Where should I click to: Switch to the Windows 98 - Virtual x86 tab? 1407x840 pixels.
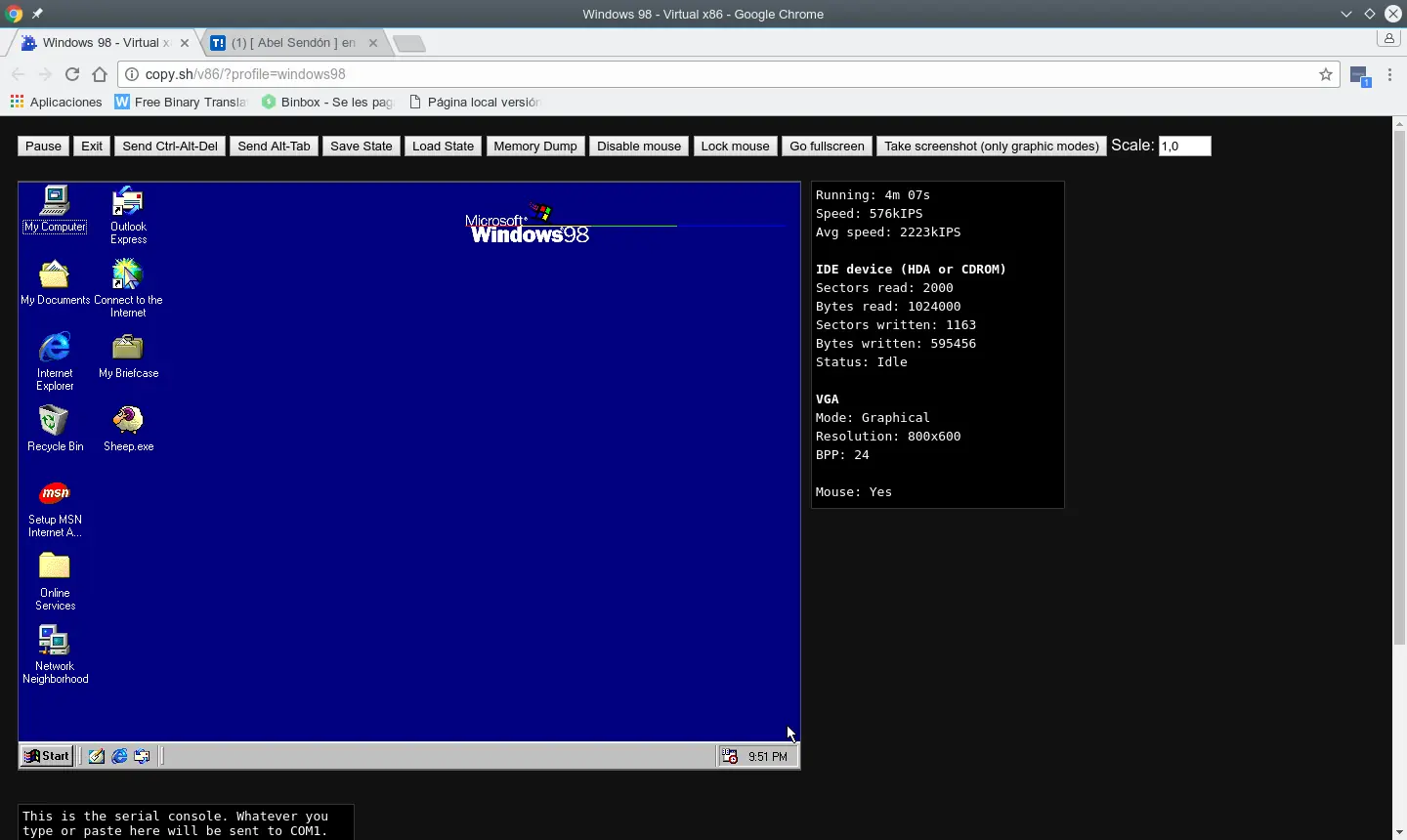[x=107, y=43]
